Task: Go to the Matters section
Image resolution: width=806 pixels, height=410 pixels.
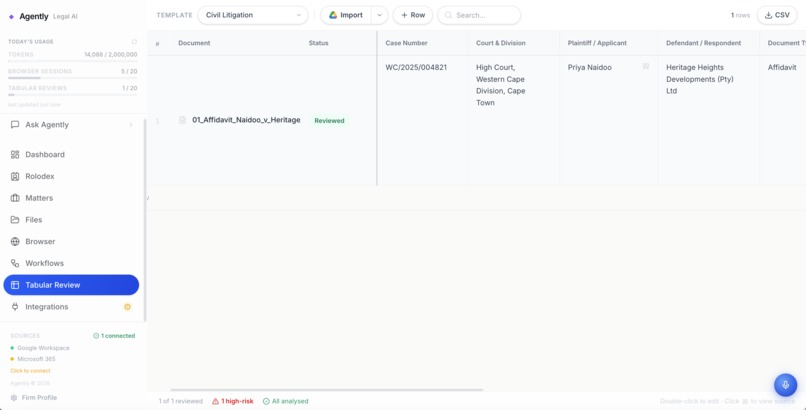Action: 71,198
